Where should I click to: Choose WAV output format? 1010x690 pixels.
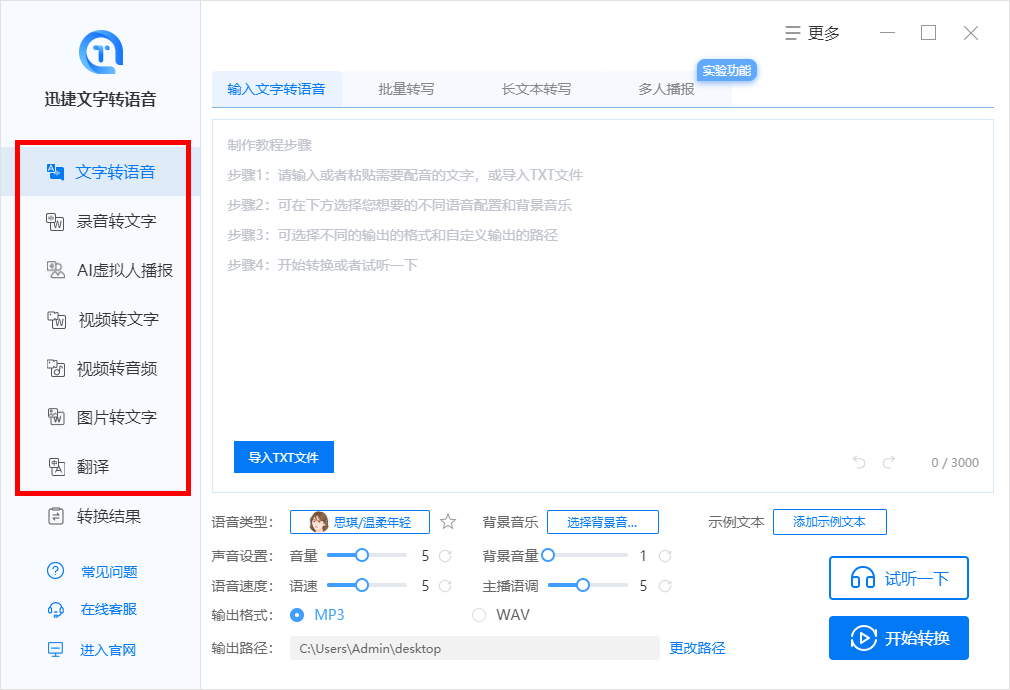480,615
